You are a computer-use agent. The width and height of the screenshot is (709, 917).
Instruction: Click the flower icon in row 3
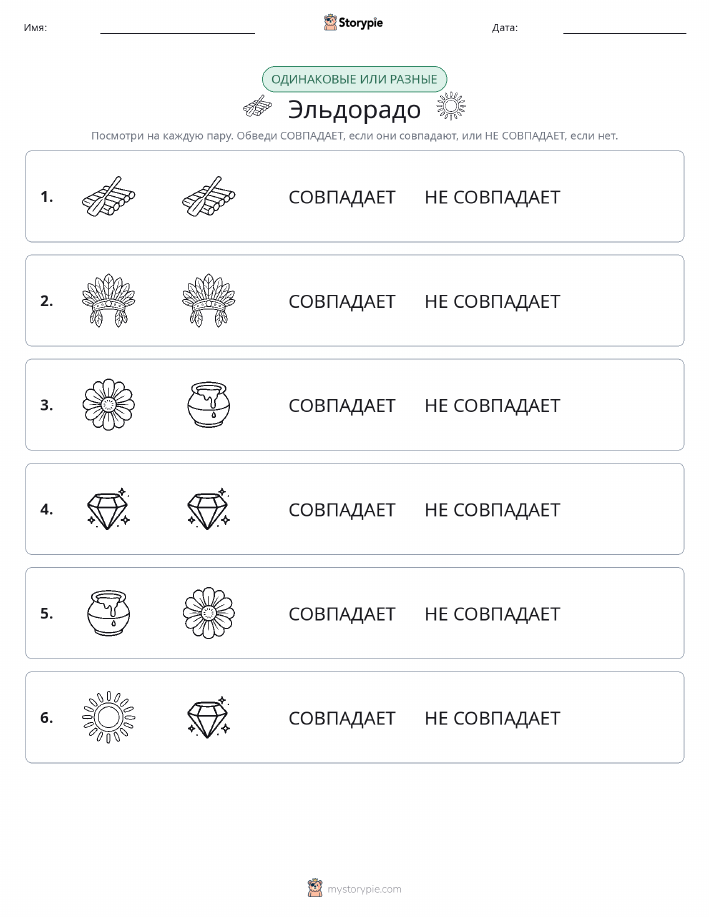click(x=108, y=405)
